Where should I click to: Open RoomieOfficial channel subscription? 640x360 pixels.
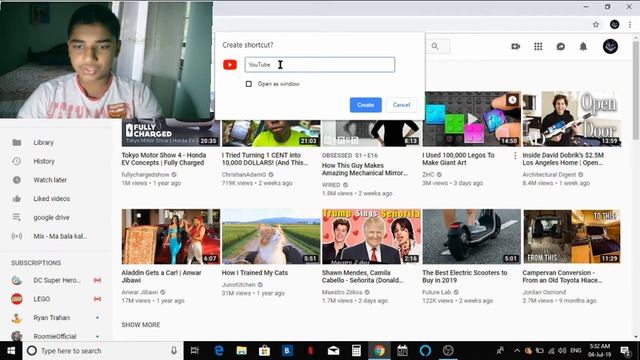tap(56, 336)
